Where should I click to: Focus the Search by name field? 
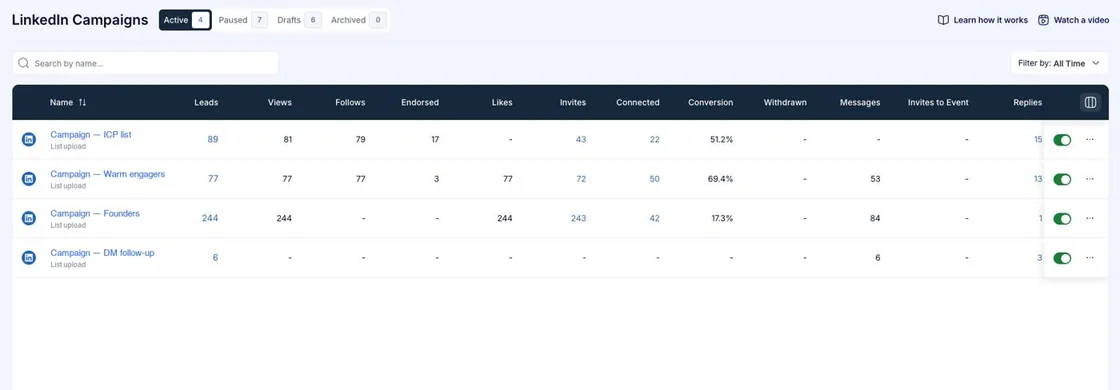(x=145, y=64)
